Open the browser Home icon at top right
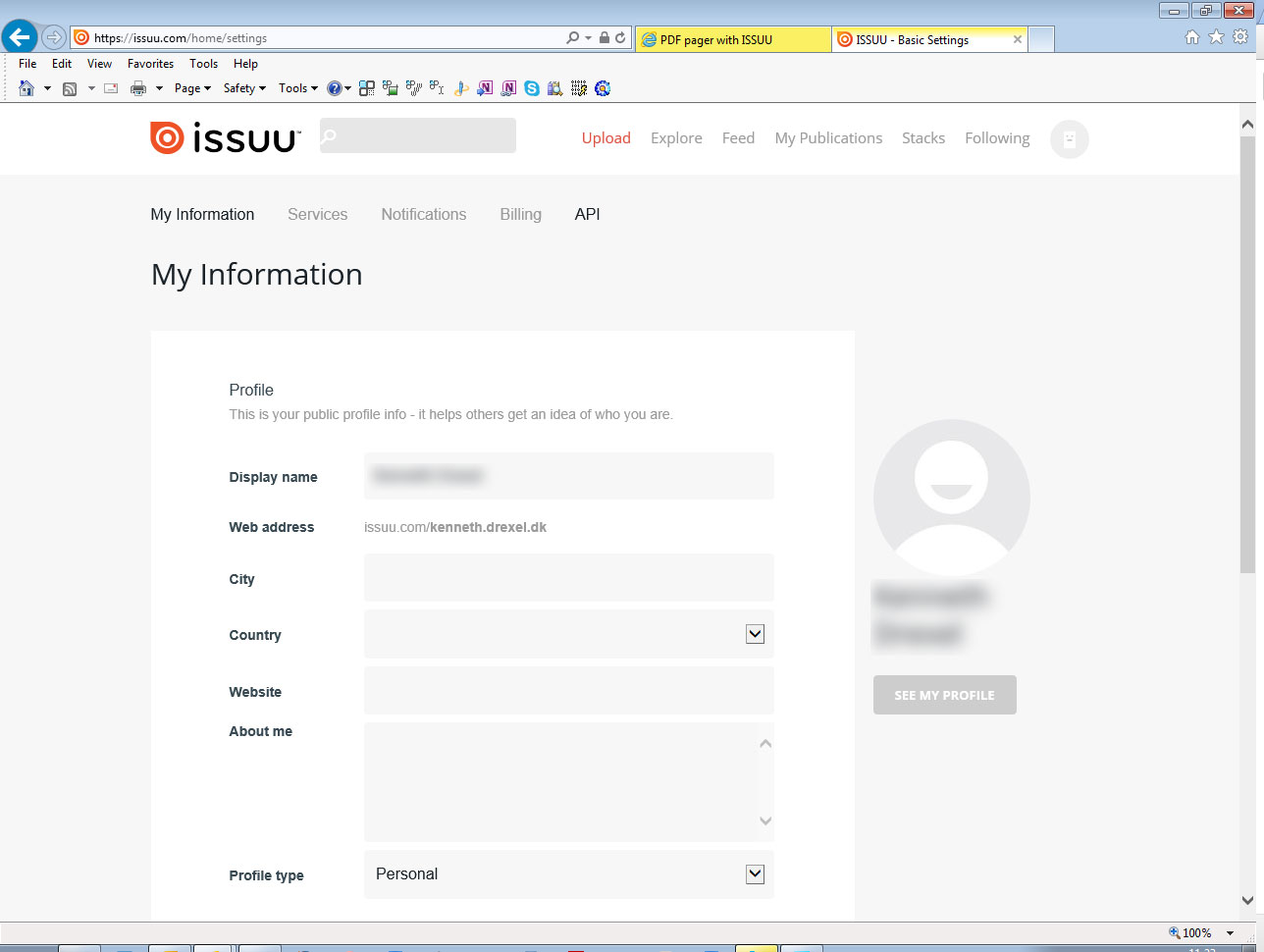The width and height of the screenshot is (1264, 952). 1192,37
